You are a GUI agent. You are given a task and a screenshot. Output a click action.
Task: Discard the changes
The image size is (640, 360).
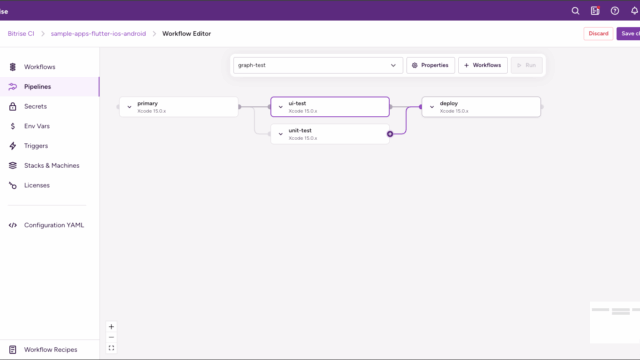598,33
